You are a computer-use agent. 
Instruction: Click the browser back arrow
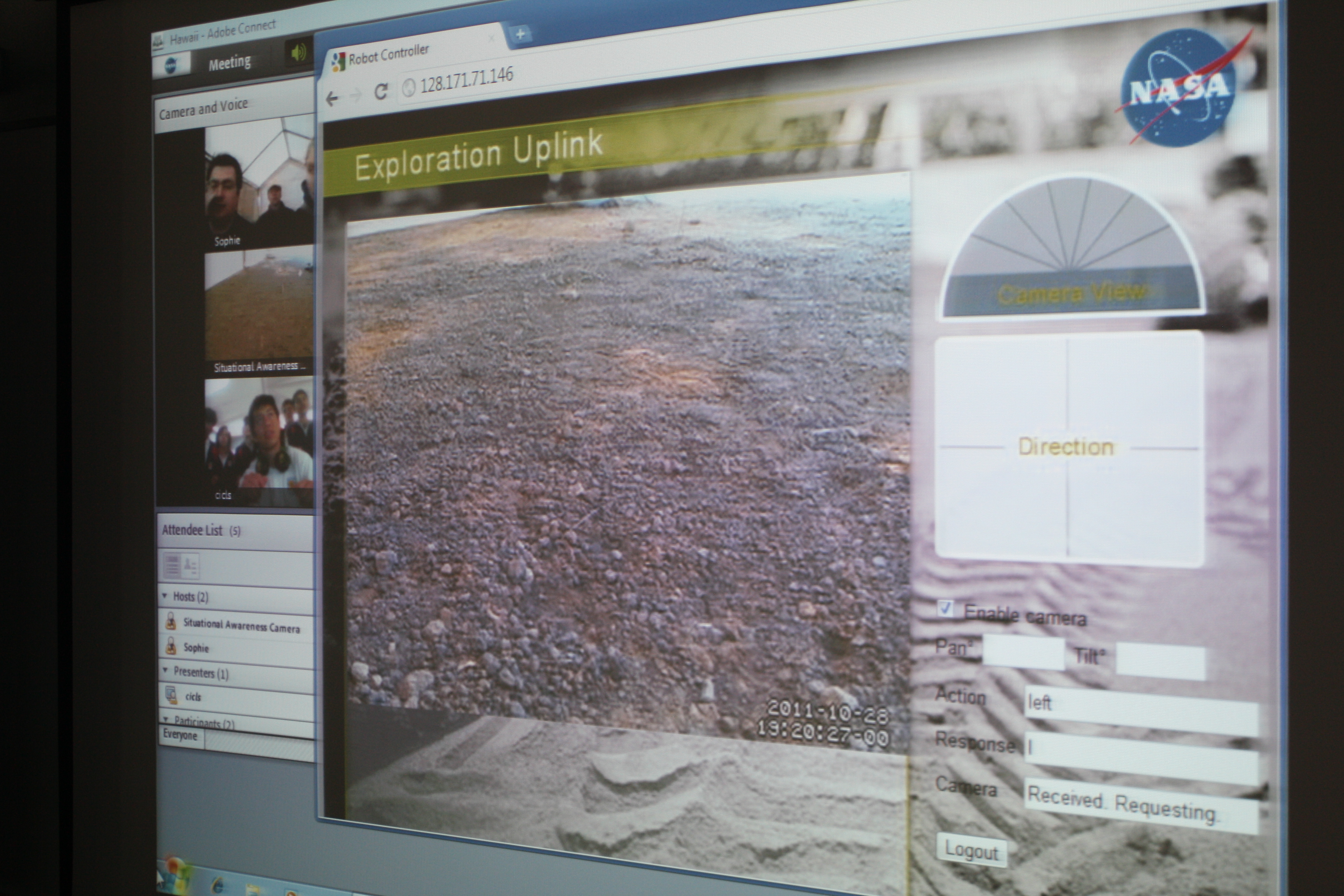tap(332, 99)
